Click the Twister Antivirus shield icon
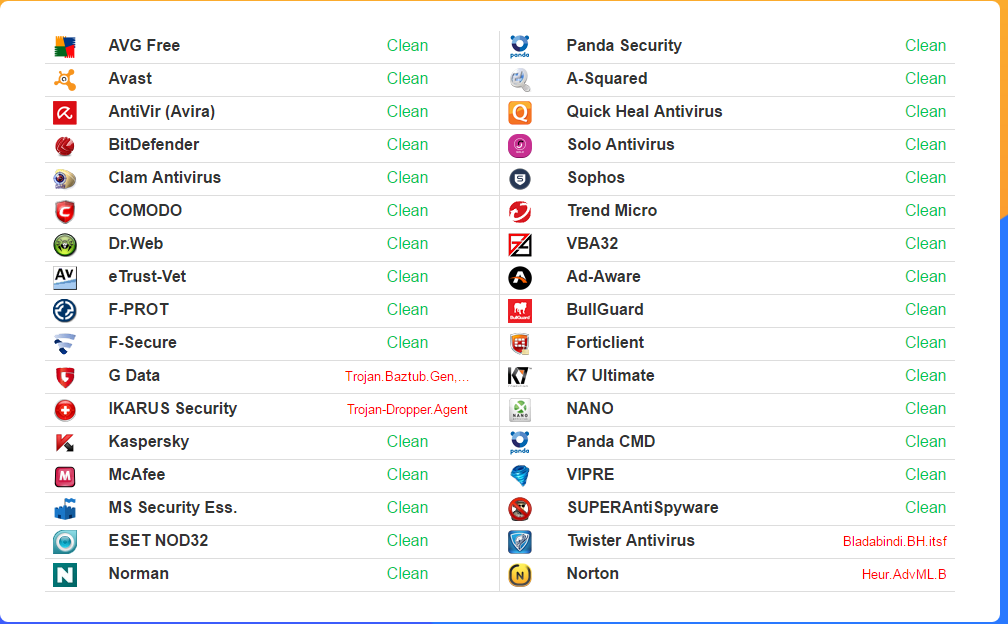 [x=520, y=541]
